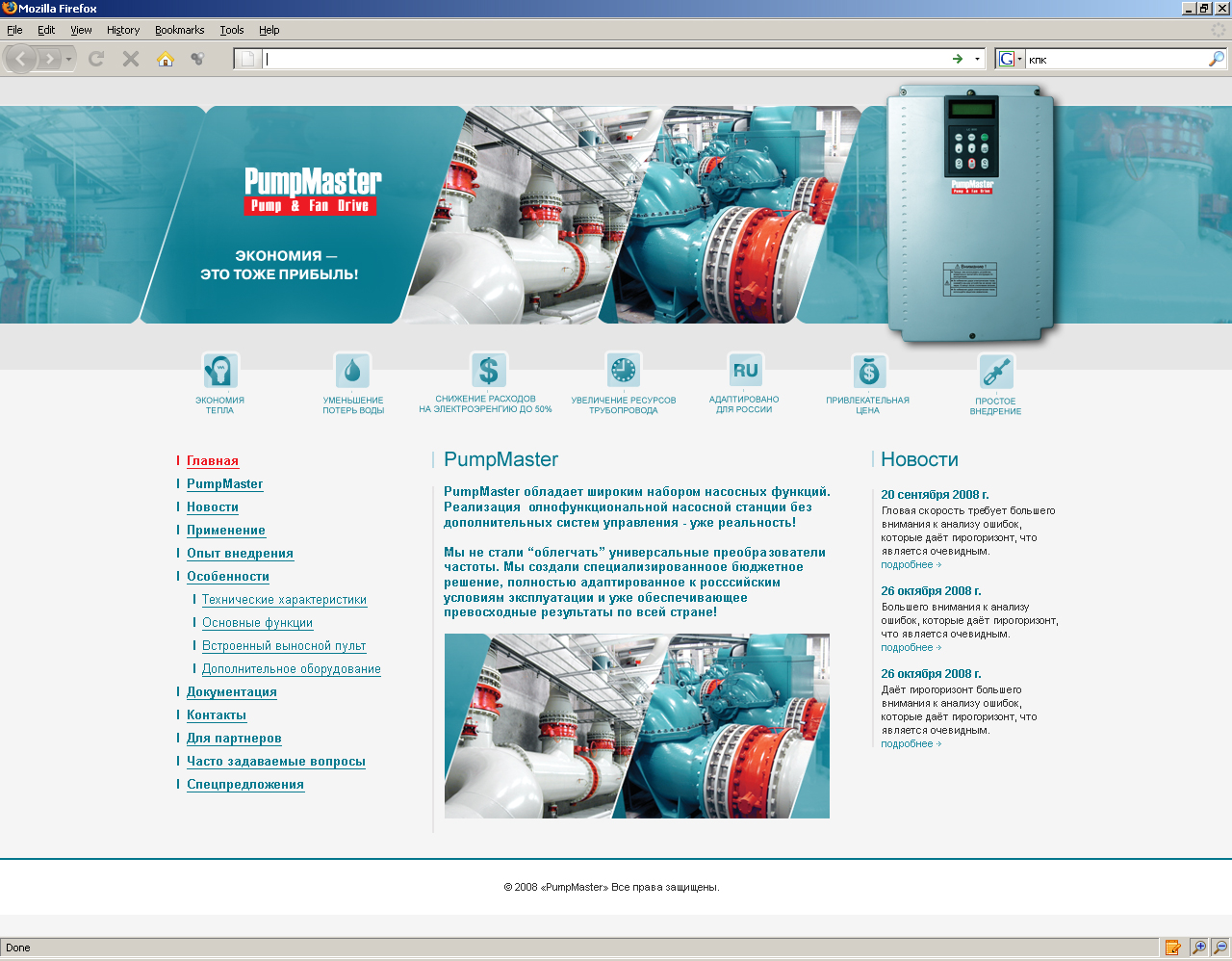The image size is (1232, 961).
Task: Open the 'Дополнительное оборудование' sublink
Action: [x=292, y=669]
